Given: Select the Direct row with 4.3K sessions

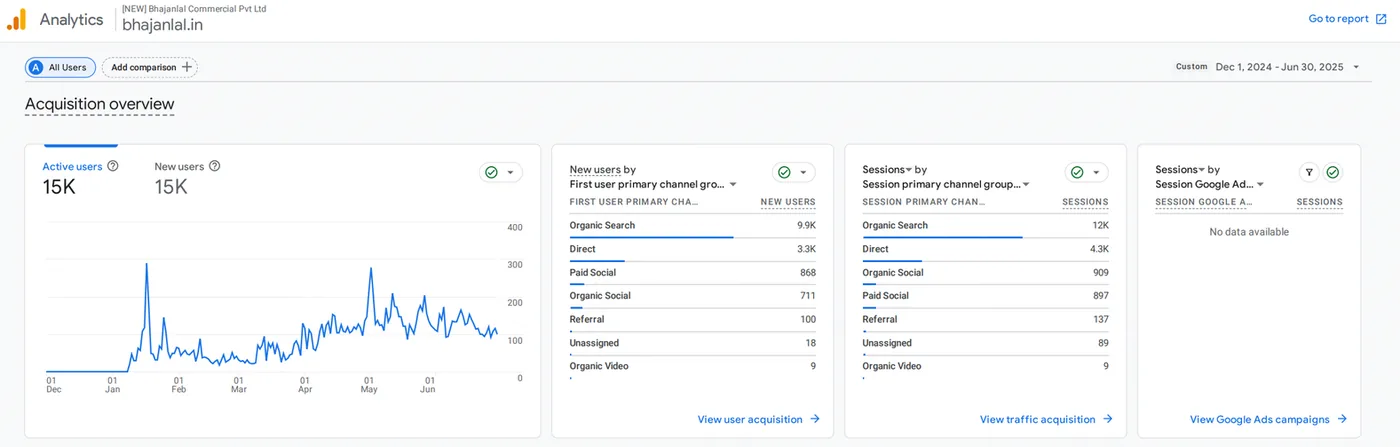Looking at the screenshot, I should click(x=986, y=250).
